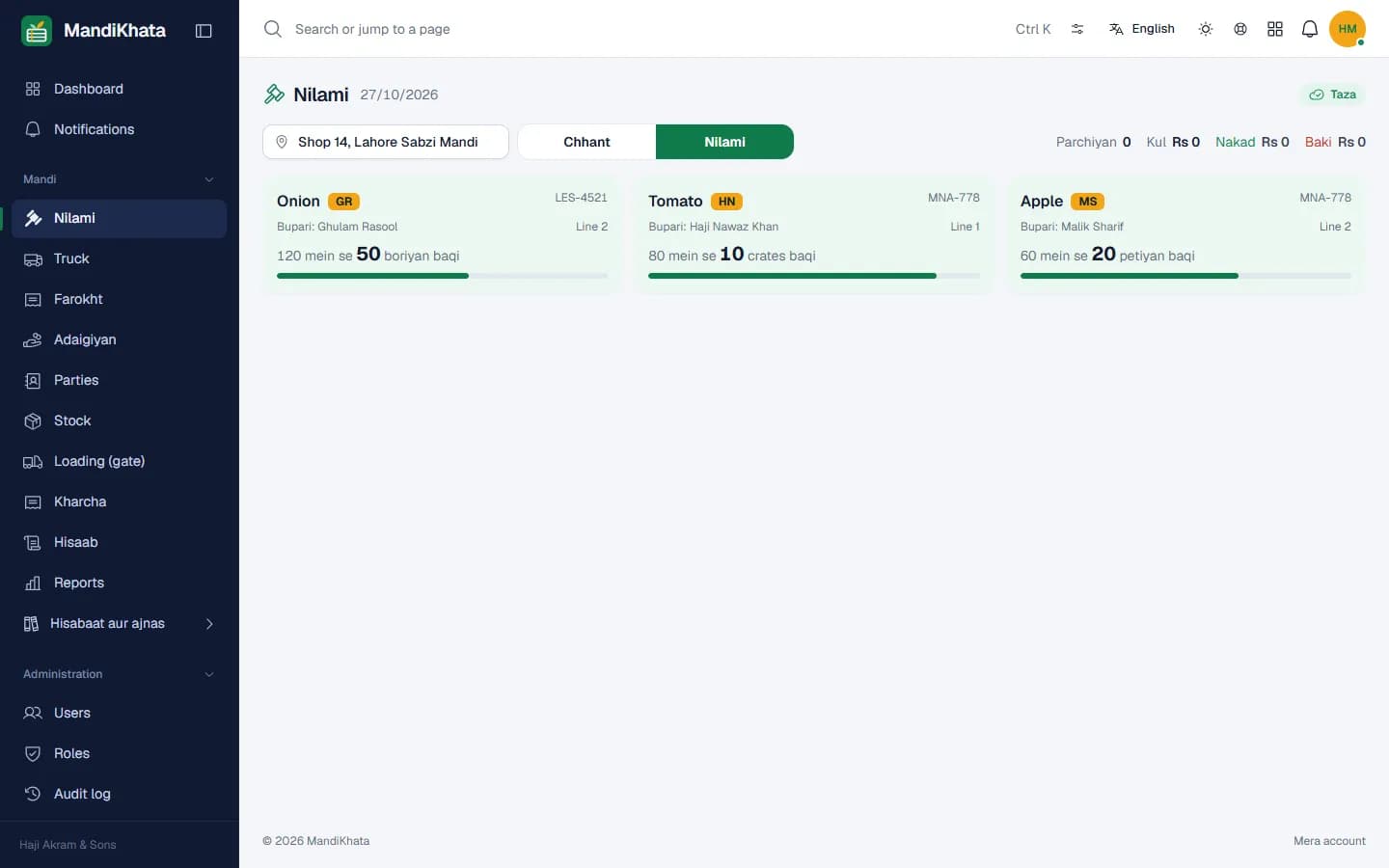Switch to the Chhant tab
The image size is (1389, 868).
(x=586, y=142)
